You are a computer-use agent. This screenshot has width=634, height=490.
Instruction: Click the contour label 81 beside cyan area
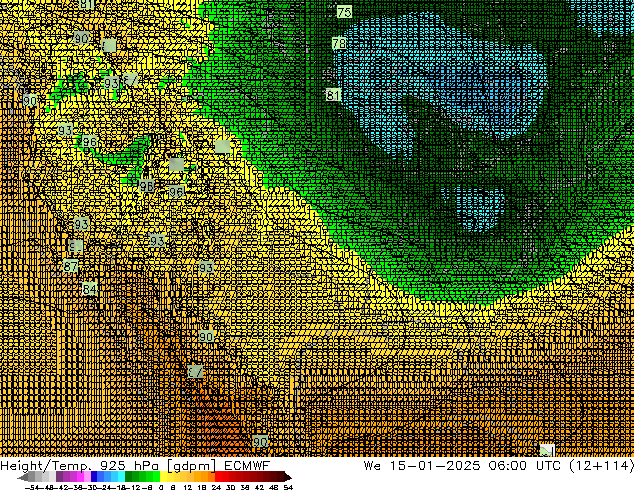click(x=333, y=95)
